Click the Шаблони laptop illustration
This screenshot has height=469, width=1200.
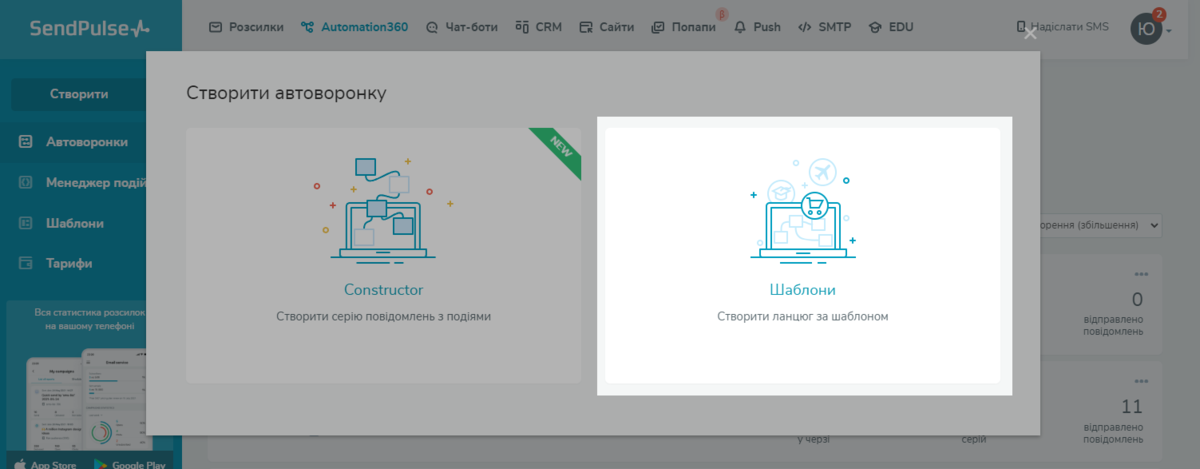pyautogui.click(x=803, y=209)
